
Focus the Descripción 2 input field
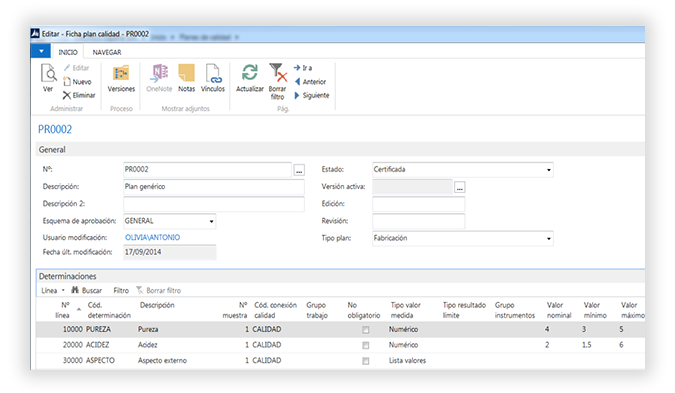click(214, 204)
